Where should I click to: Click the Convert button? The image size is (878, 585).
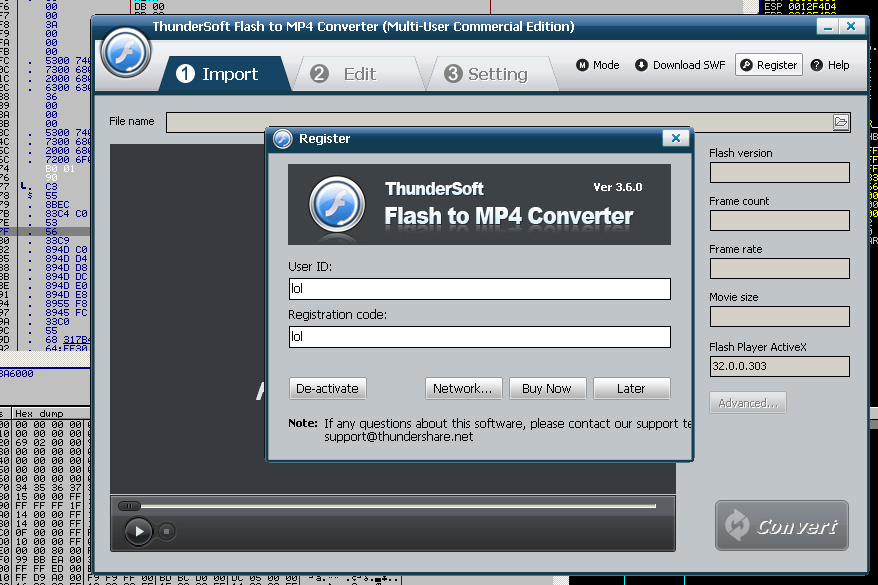click(x=782, y=526)
